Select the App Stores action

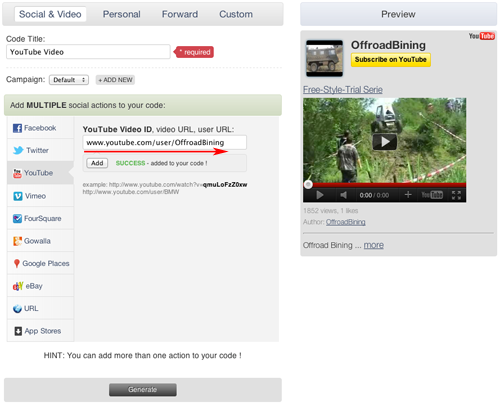point(40,331)
